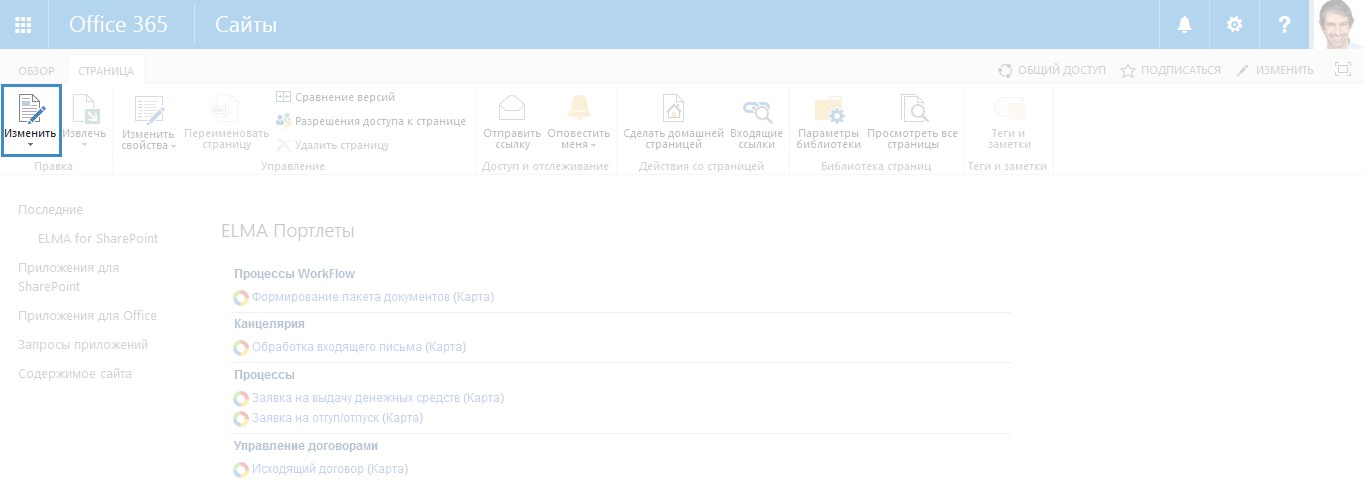This screenshot has height=500, width=1364.
Task: Click Теги и заметки icon
Action: pos(1009,110)
